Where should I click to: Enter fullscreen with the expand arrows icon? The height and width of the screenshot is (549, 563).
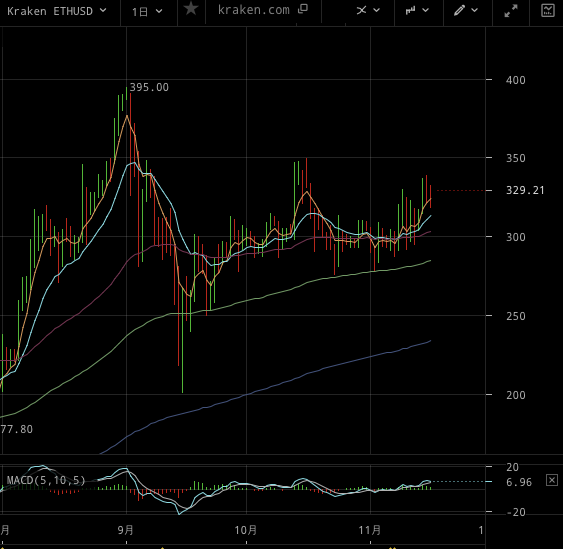(x=511, y=11)
